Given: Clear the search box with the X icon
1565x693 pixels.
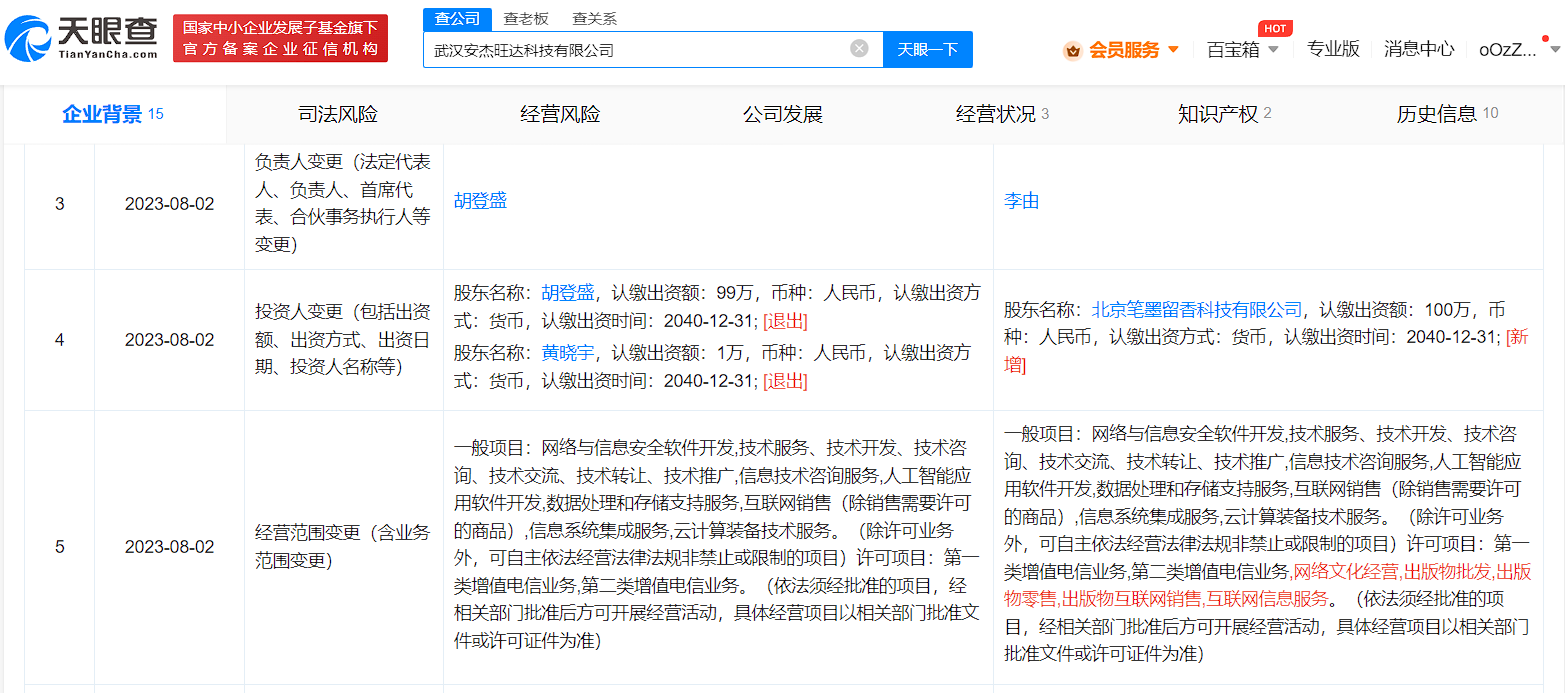Looking at the screenshot, I should (x=859, y=48).
